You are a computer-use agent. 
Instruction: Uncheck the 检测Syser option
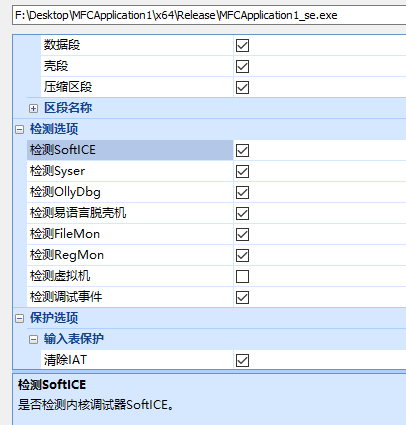click(242, 171)
